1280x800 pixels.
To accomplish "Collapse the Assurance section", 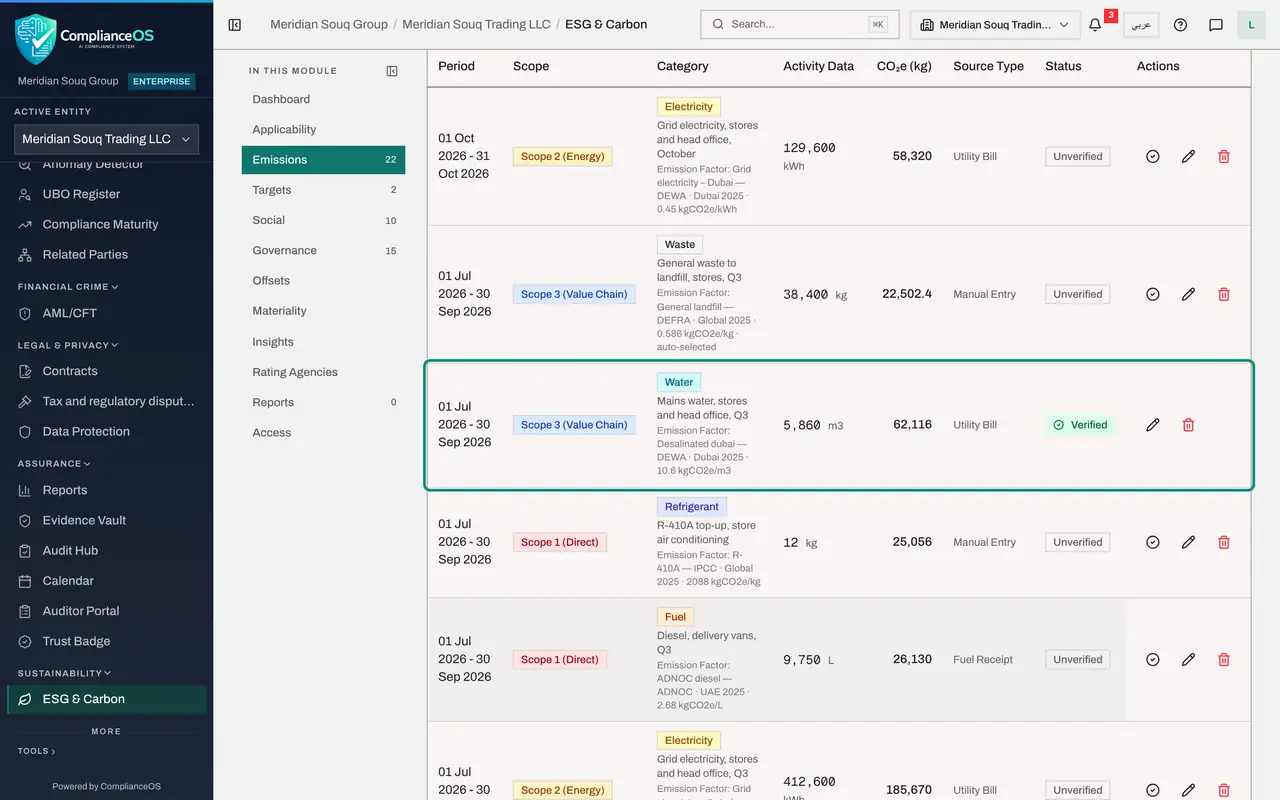I will point(54,464).
